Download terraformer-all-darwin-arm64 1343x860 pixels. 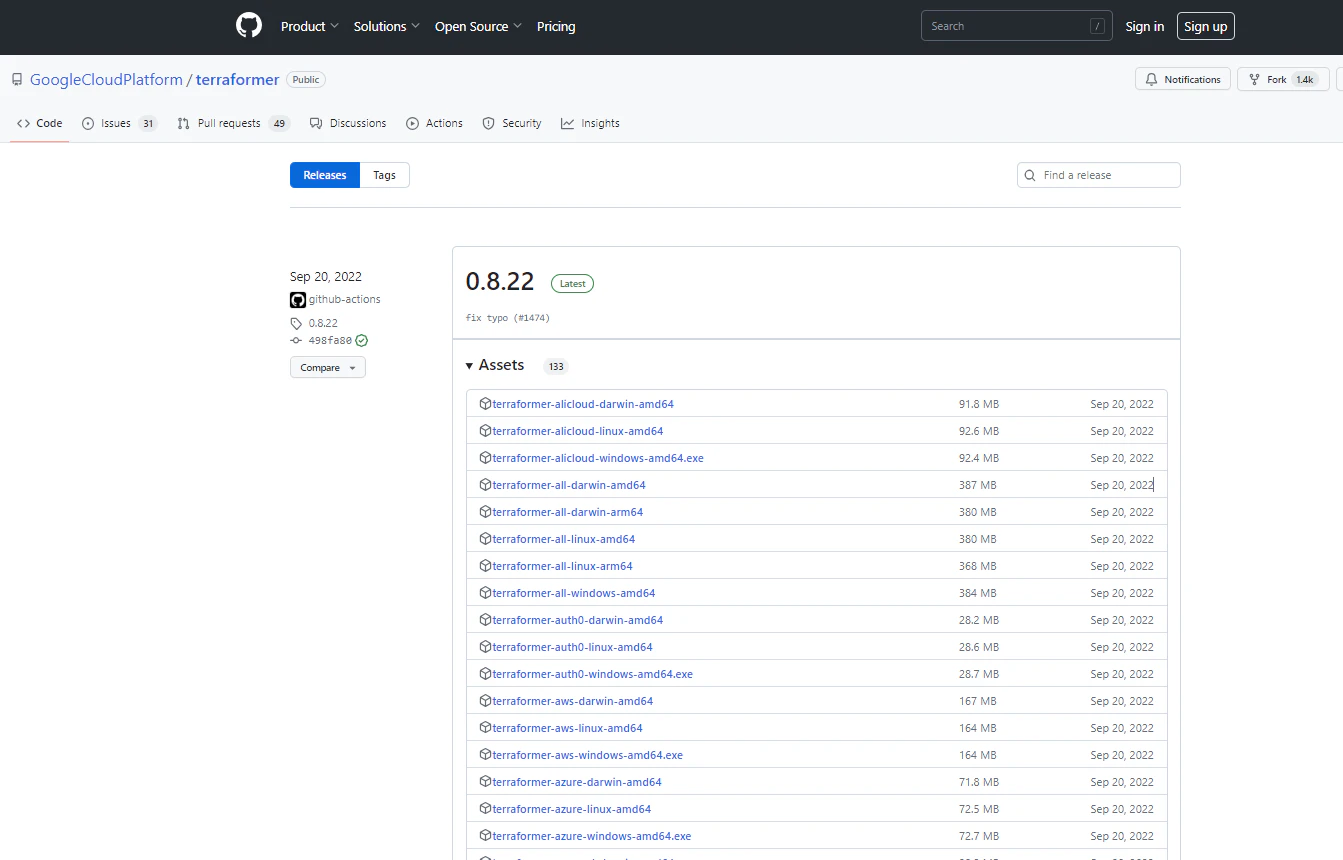coord(568,512)
